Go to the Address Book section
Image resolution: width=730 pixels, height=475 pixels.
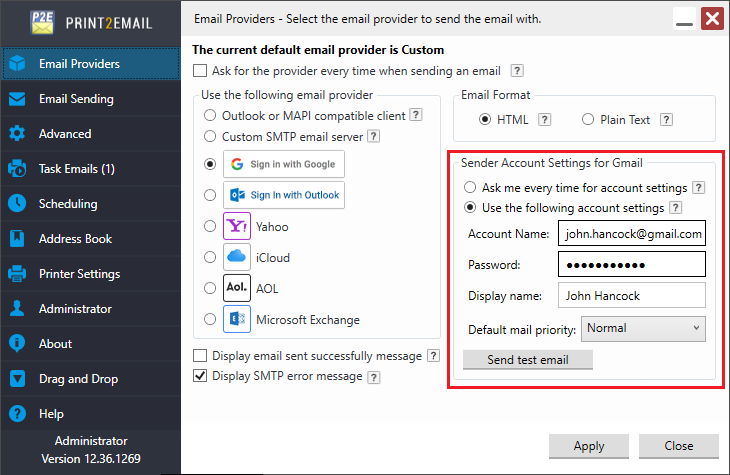click(x=75, y=239)
